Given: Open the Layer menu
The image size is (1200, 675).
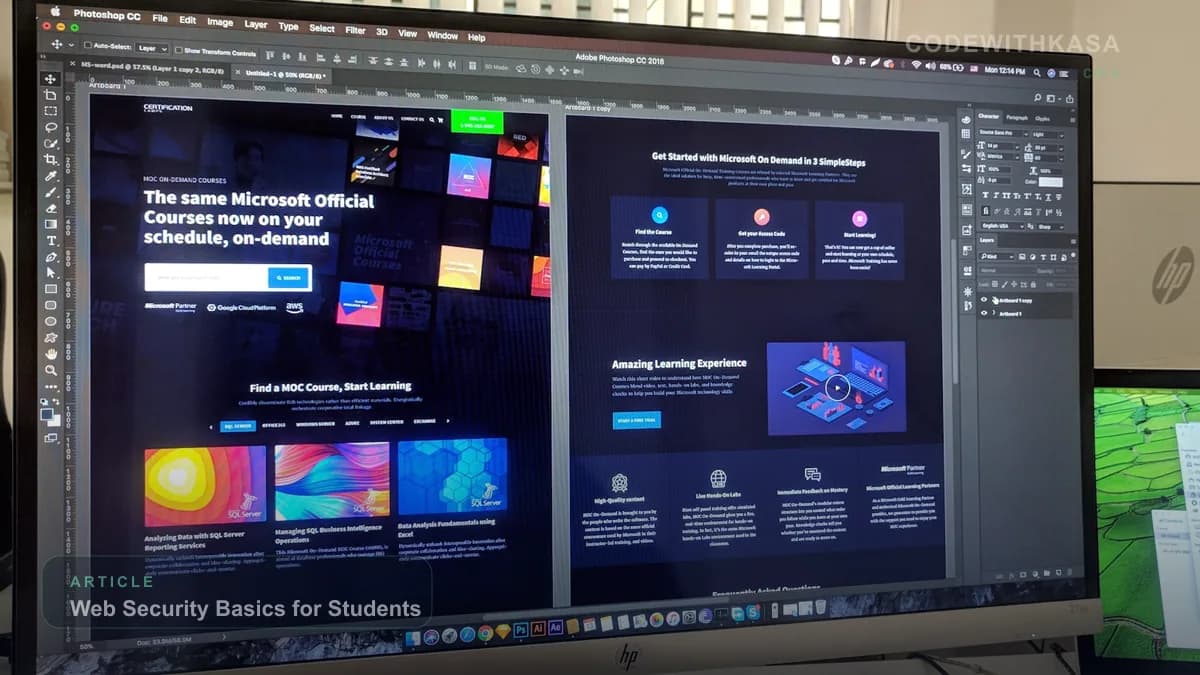Looking at the screenshot, I should pyautogui.click(x=256, y=25).
